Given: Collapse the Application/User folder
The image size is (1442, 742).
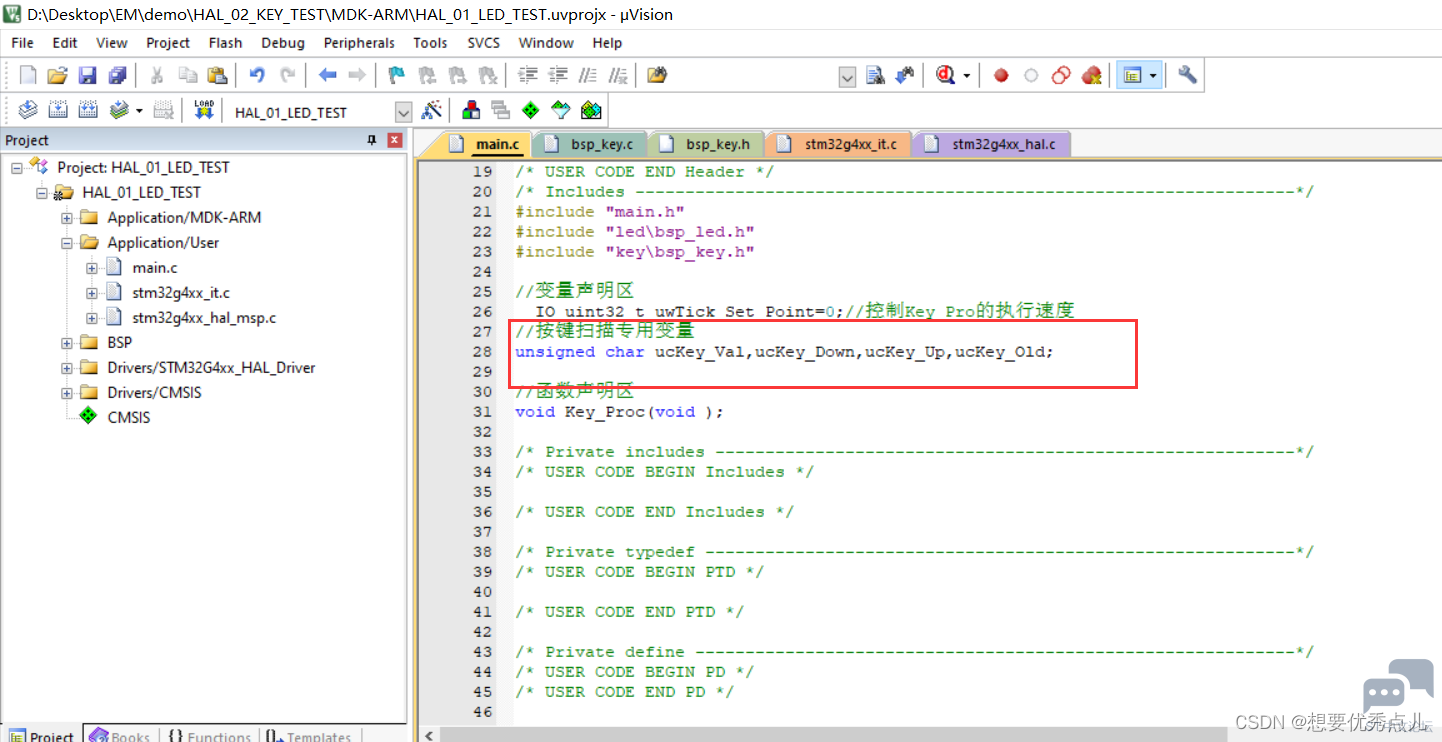Looking at the screenshot, I should [67, 243].
